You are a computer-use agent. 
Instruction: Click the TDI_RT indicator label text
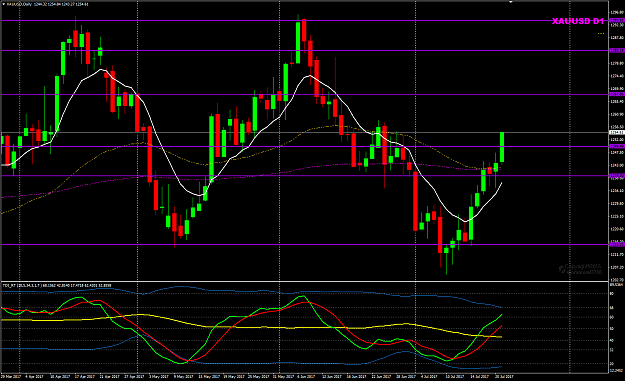(57, 285)
